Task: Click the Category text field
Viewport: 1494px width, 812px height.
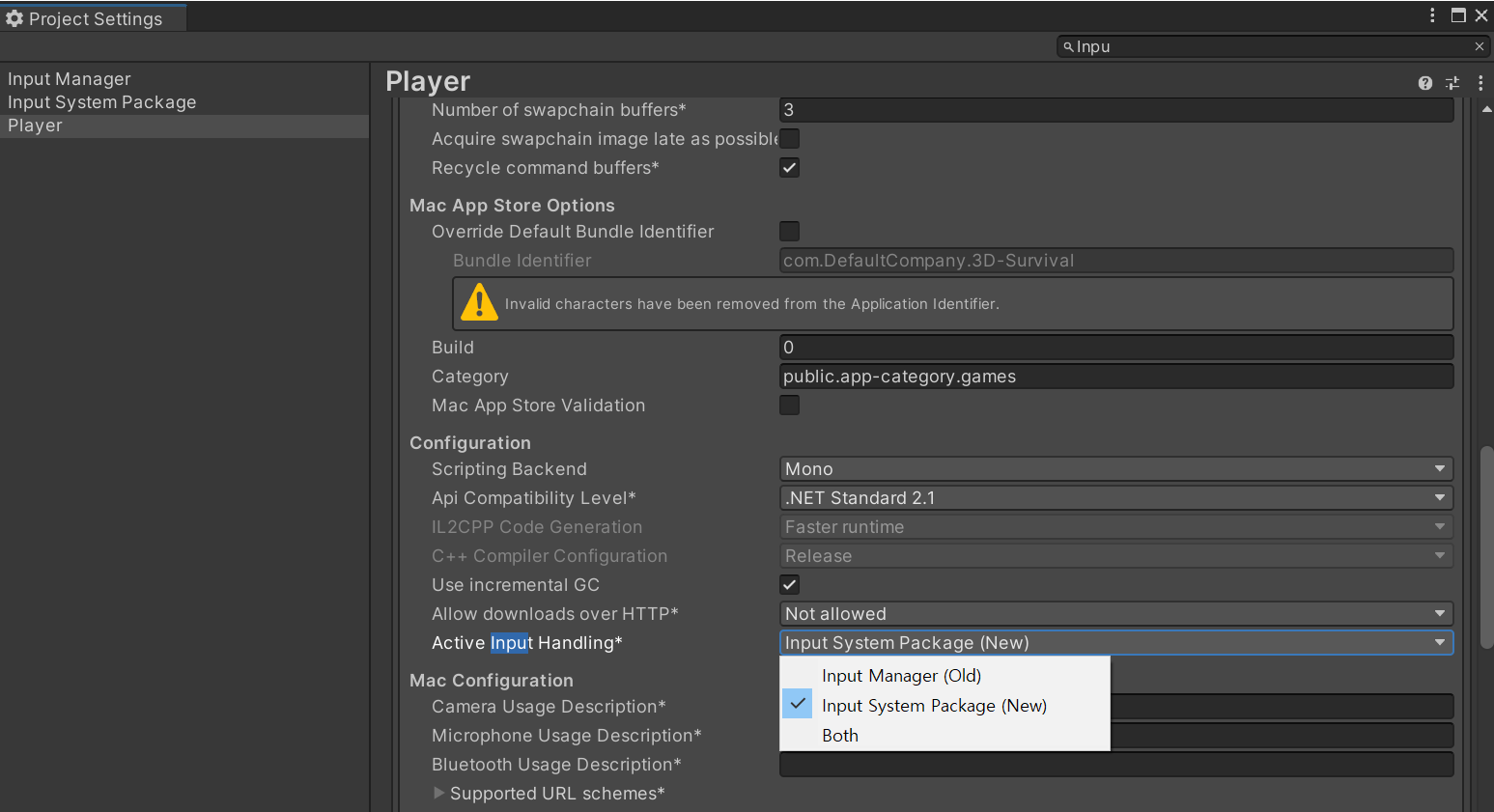Action: [1115, 377]
